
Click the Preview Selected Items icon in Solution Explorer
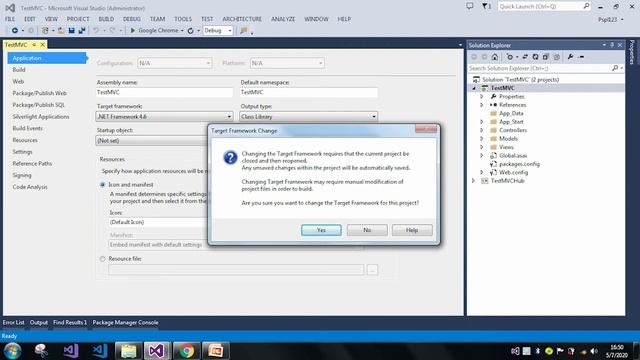point(582,57)
